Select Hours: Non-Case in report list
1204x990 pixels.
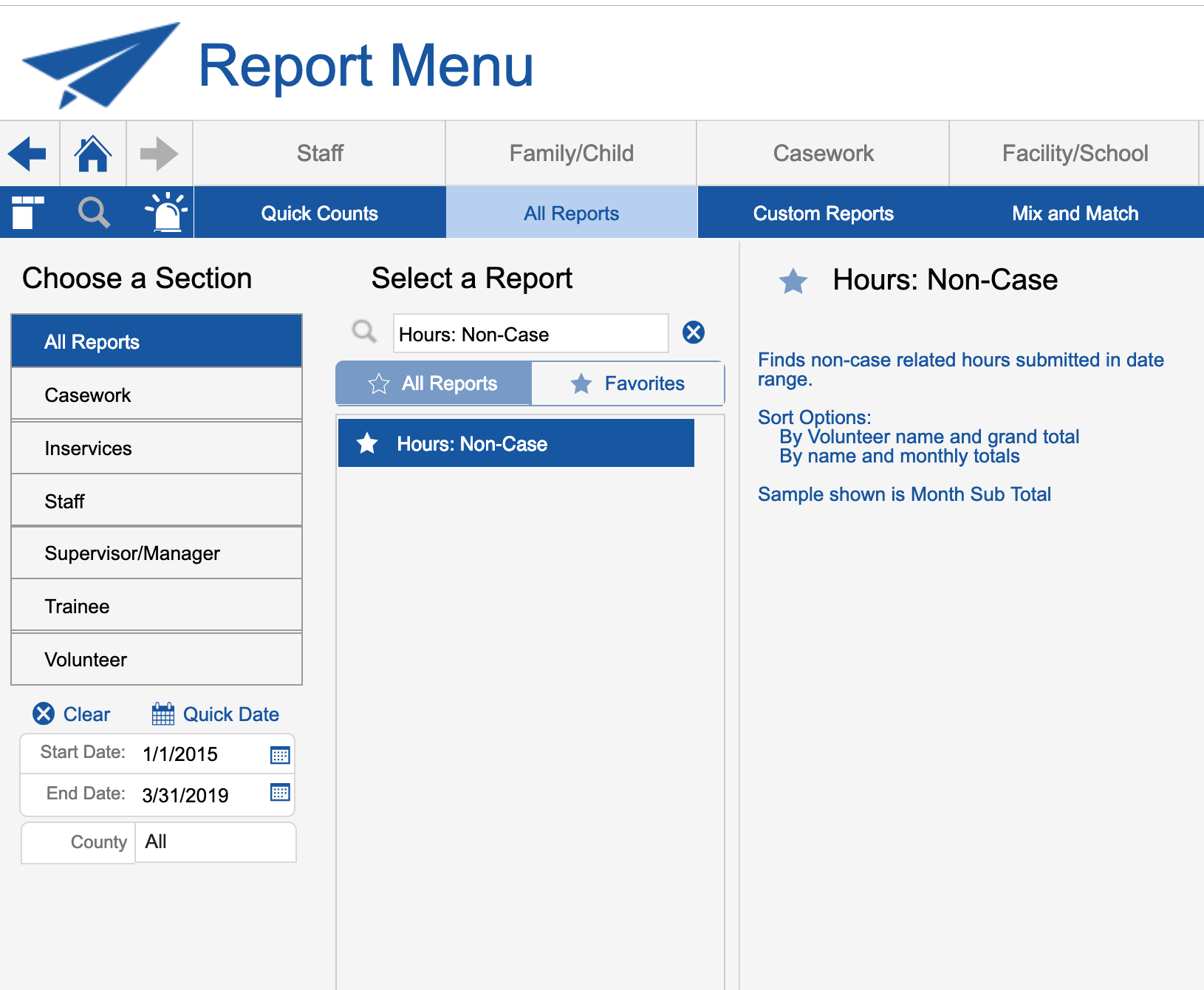click(x=516, y=443)
